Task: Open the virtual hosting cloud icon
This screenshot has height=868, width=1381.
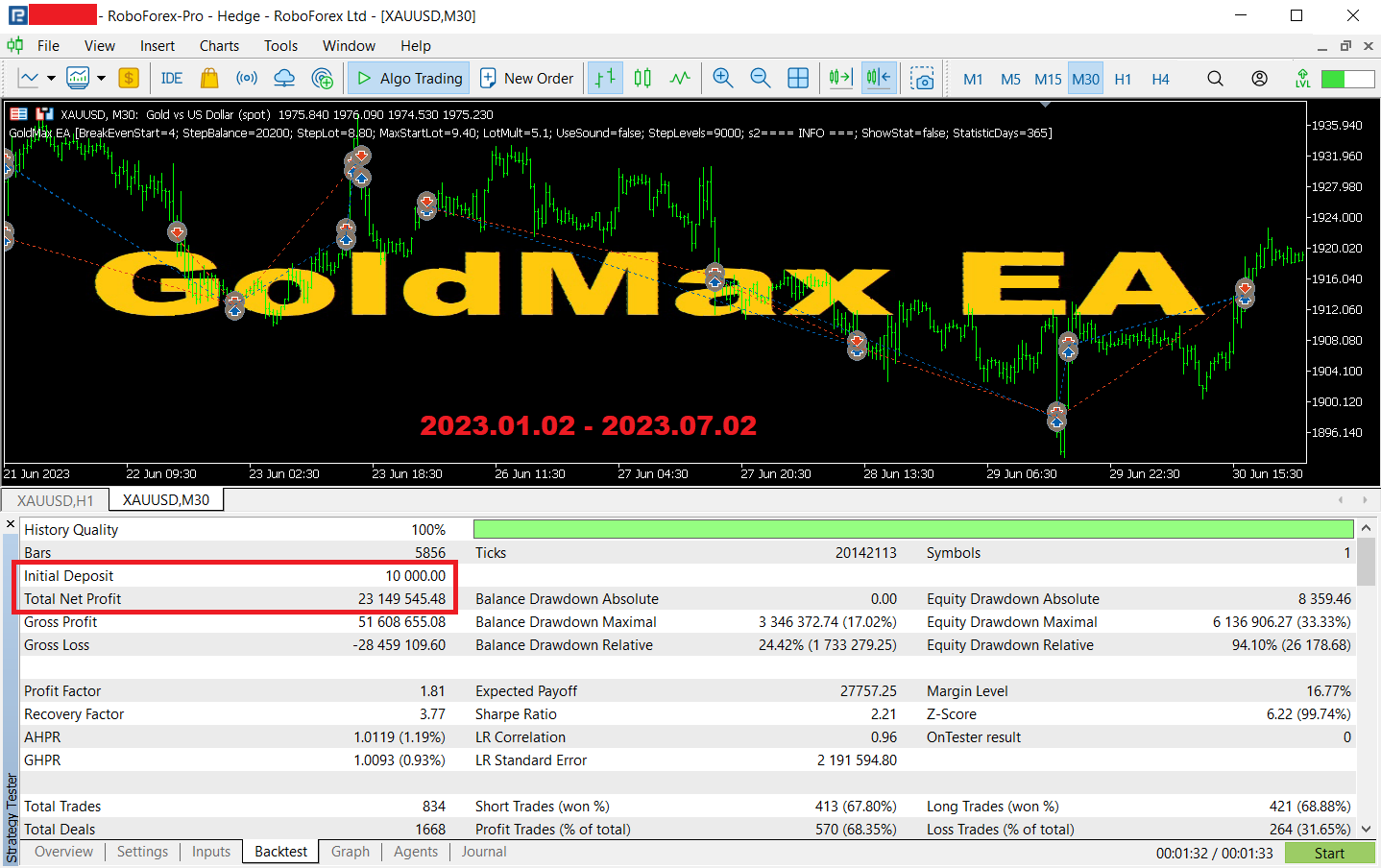Action: coord(284,79)
